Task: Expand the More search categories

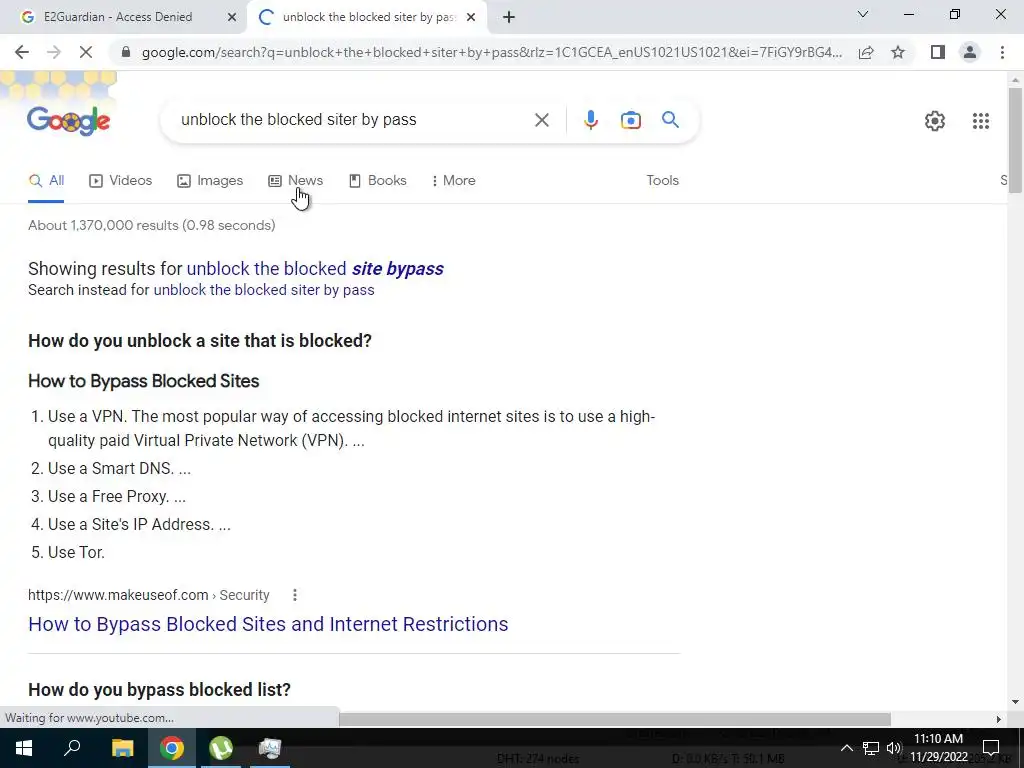Action: coord(453,181)
